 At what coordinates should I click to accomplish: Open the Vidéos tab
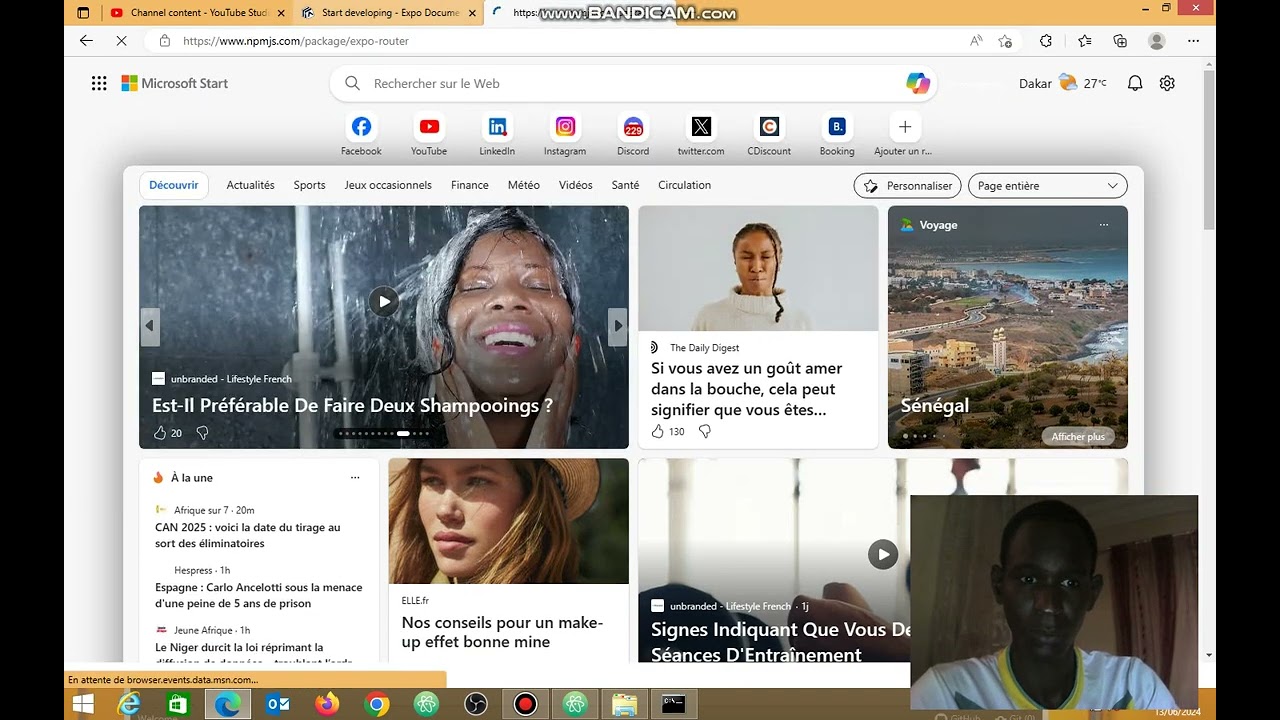(x=576, y=185)
